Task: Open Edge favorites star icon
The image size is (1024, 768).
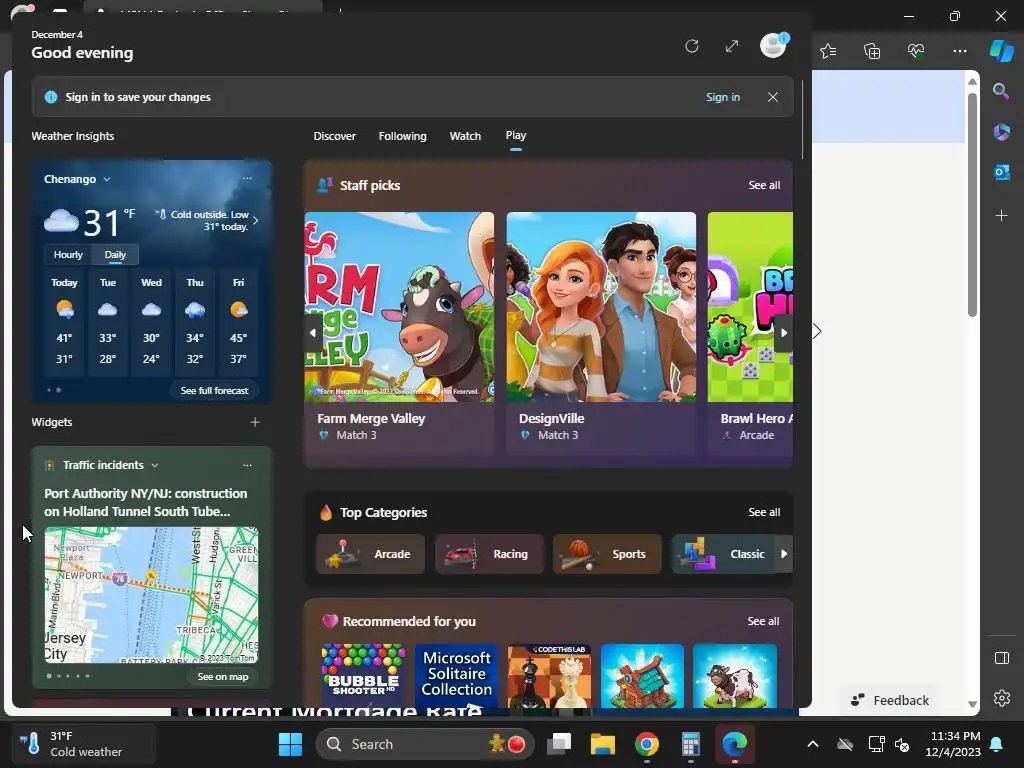Action: click(x=828, y=51)
